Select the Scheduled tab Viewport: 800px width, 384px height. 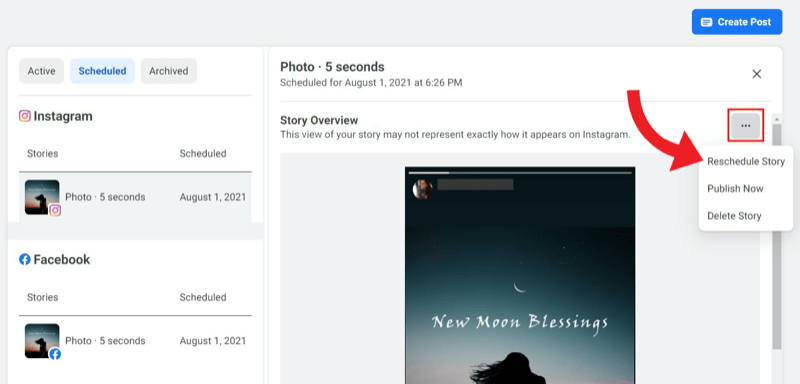pyautogui.click(x=102, y=71)
